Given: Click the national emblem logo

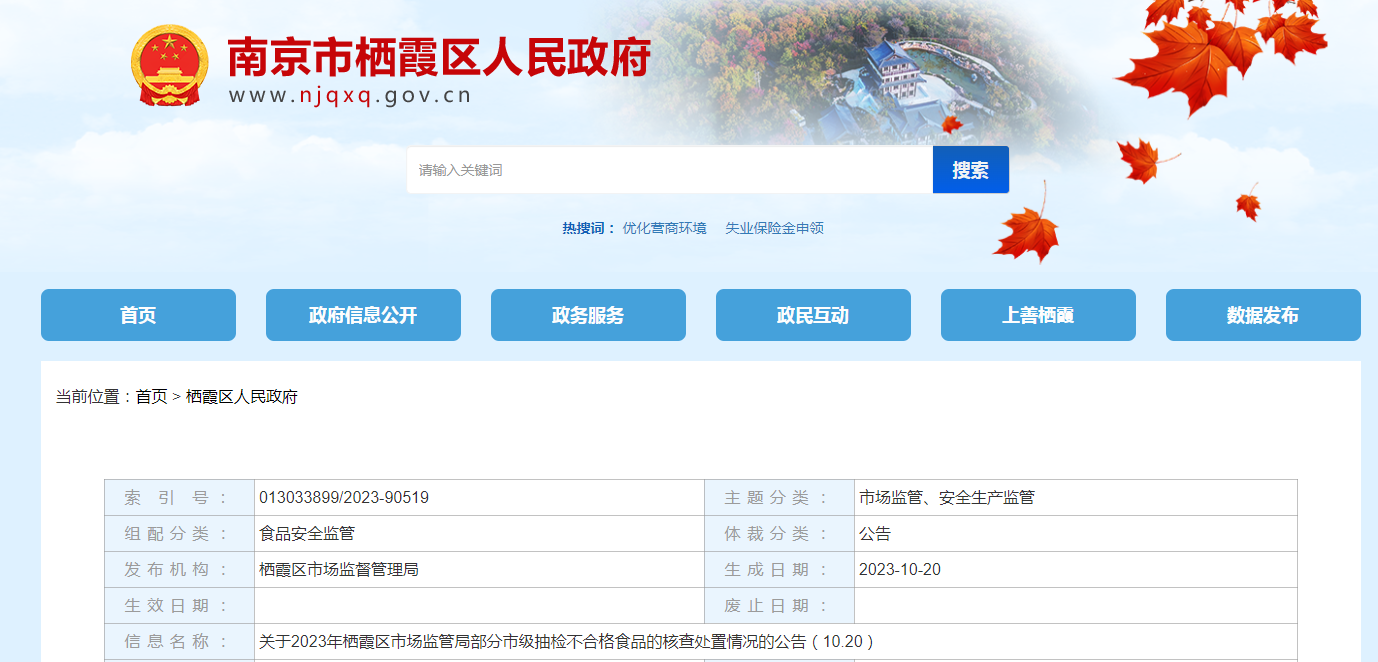Looking at the screenshot, I should [170, 66].
